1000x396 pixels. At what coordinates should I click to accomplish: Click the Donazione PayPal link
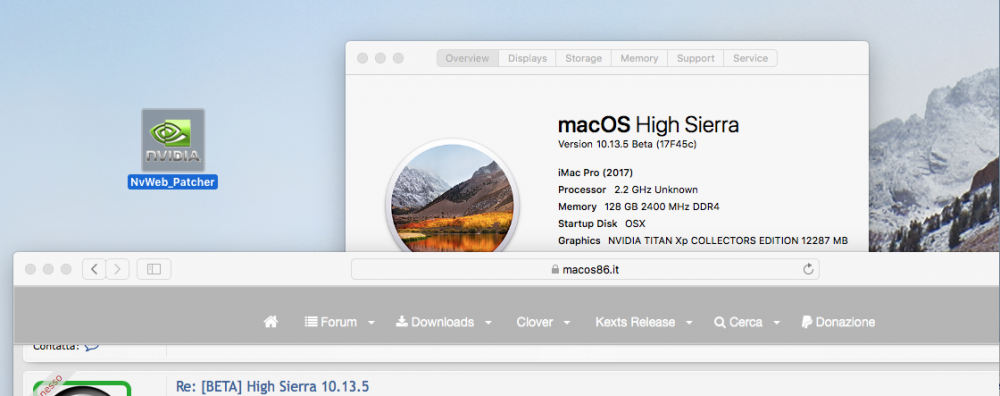[x=838, y=322]
